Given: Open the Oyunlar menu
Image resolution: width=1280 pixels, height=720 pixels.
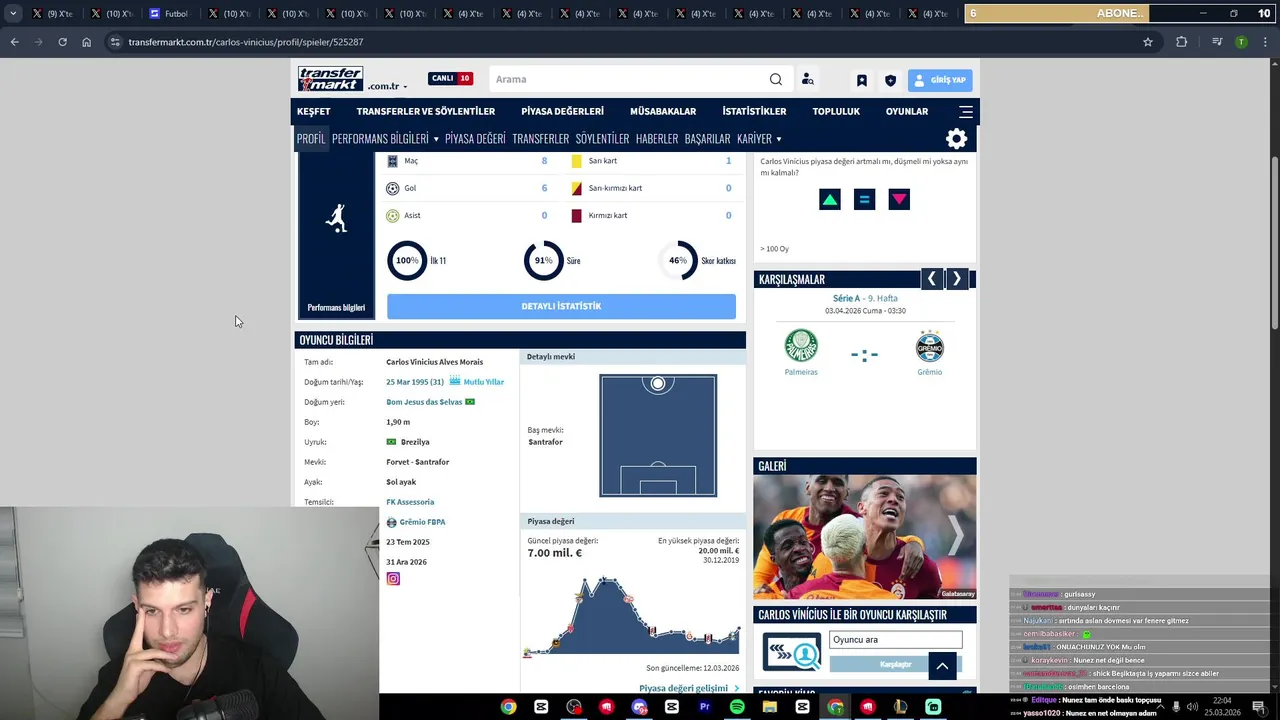Looking at the screenshot, I should 907,111.
